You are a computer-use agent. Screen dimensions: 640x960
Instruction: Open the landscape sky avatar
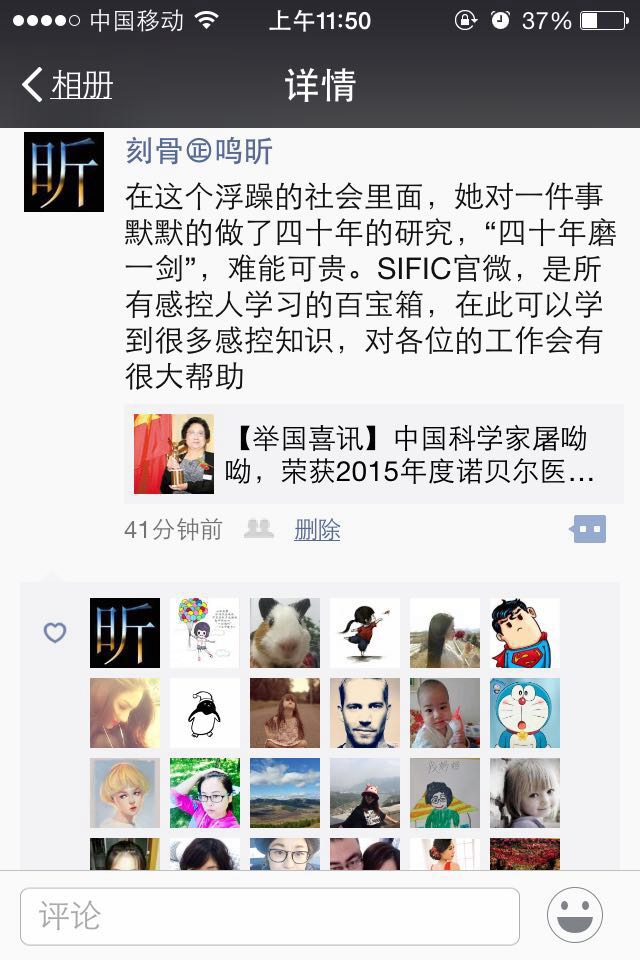click(x=285, y=793)
